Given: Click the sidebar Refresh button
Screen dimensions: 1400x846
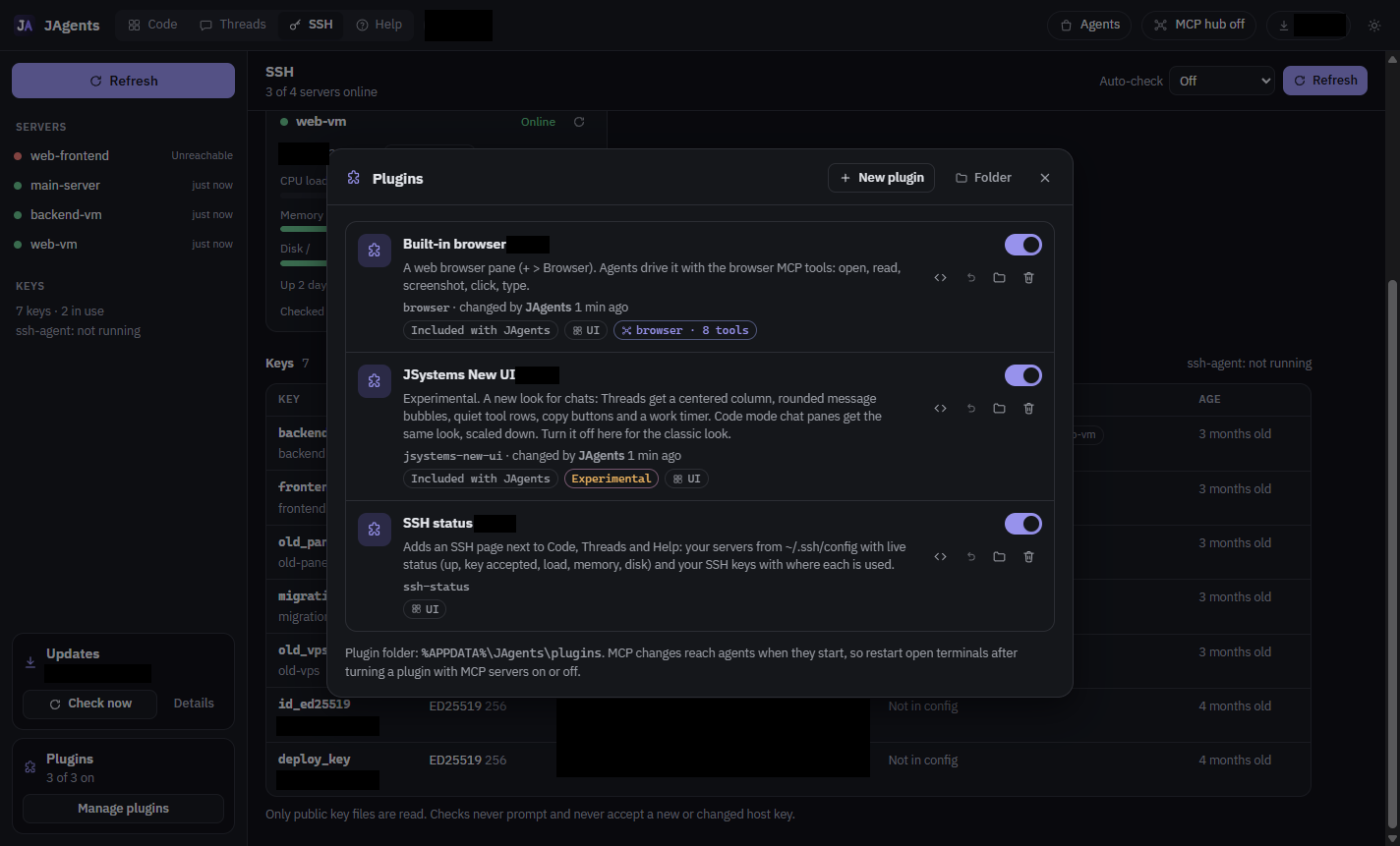Looking at the screenshot, I should pyautogui.click(x=123, y=81).
